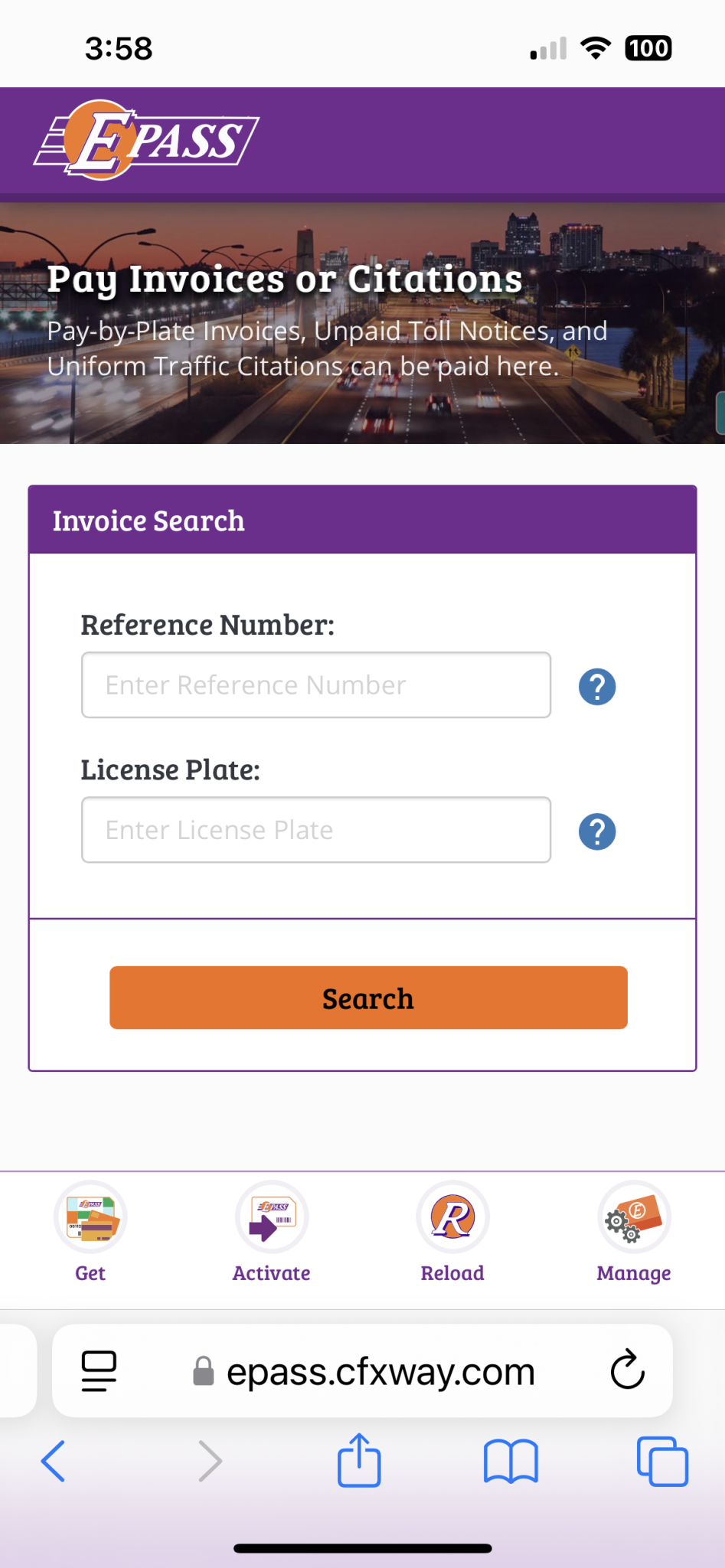Tap the epass.cfxway.com address bar
The width and height of the screenshot is (725, 1568).
(x=380, y=1371)
